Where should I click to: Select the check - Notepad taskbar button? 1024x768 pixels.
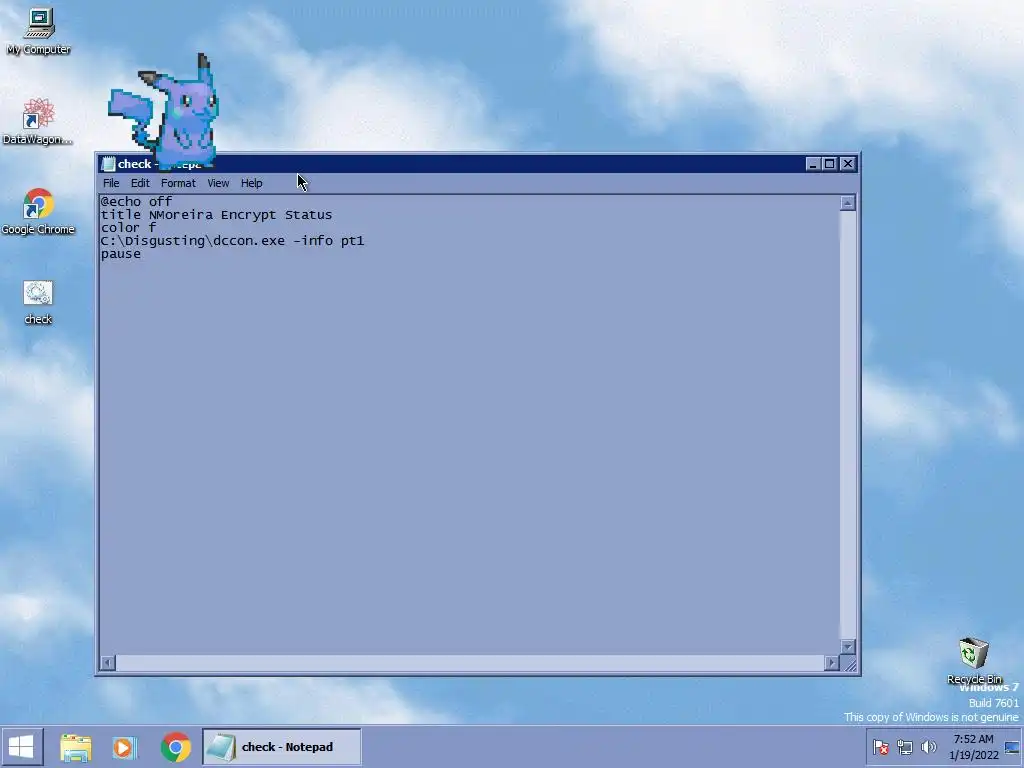(x=281, y=747)
